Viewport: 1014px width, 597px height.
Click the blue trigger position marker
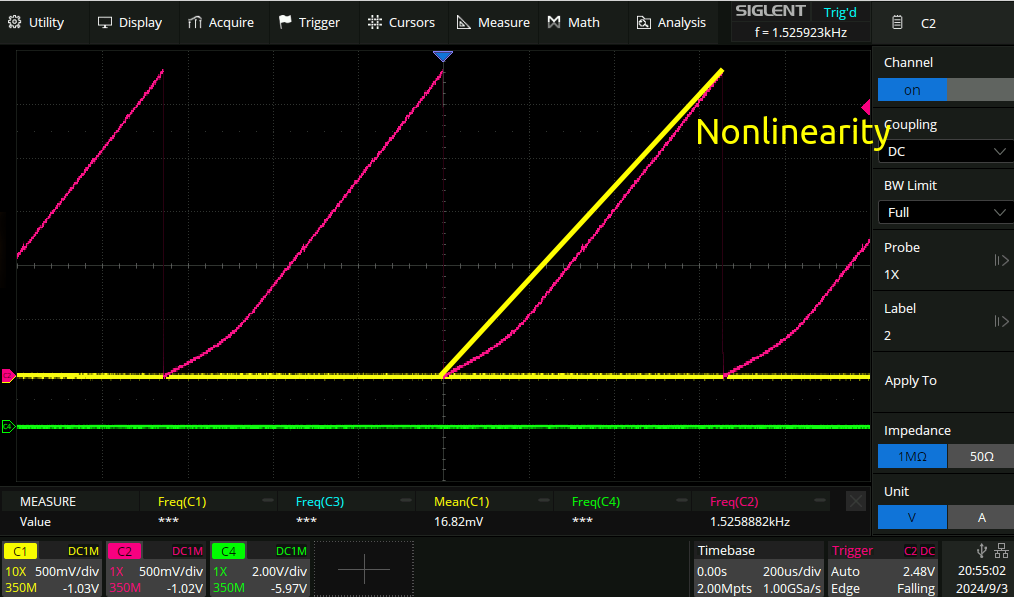(443, 57)
